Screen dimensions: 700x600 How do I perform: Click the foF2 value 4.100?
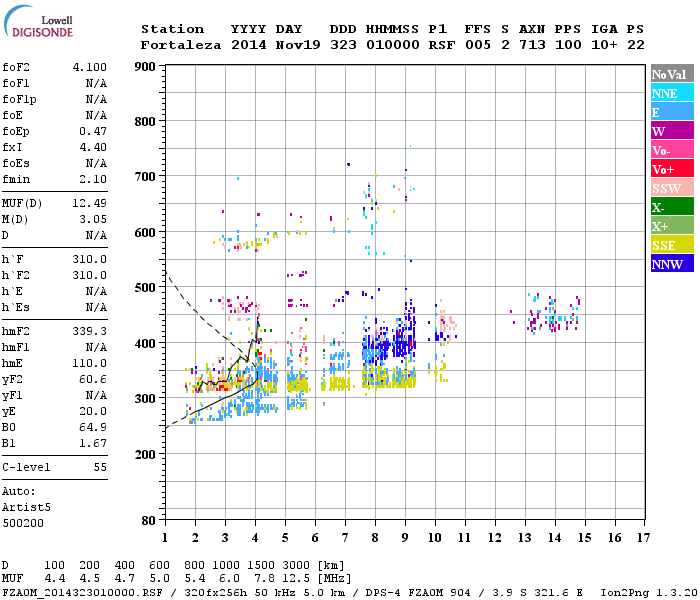click(x=90, y=67)
